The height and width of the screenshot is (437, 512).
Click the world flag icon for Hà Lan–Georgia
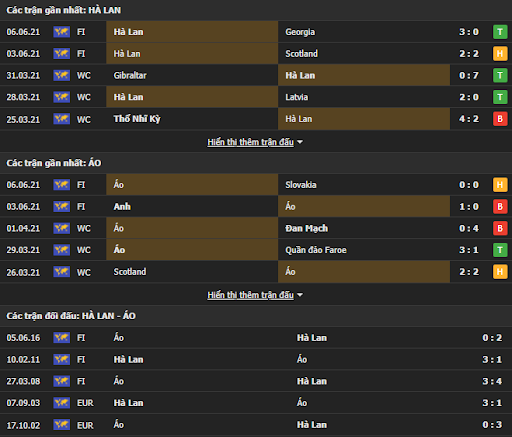pyautogui.click(x=62, y=32)
